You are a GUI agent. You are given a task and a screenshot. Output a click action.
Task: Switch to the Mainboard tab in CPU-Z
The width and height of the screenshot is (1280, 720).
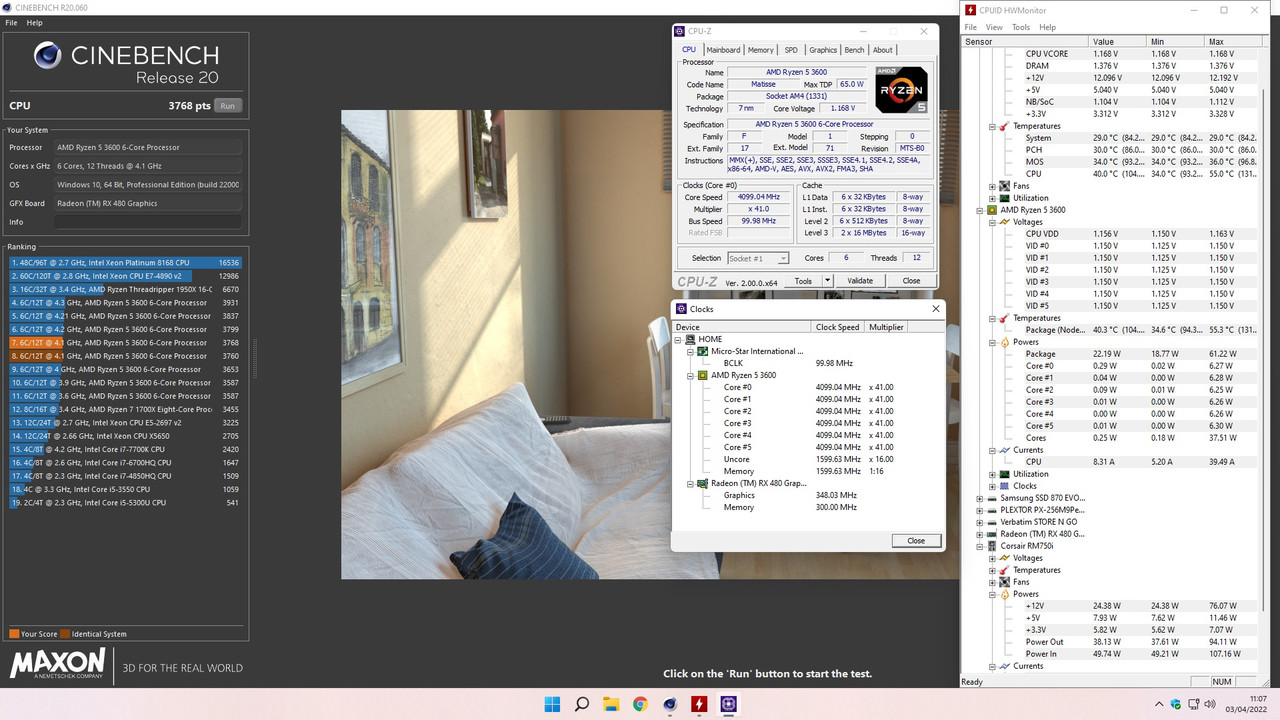coord(723,50)
